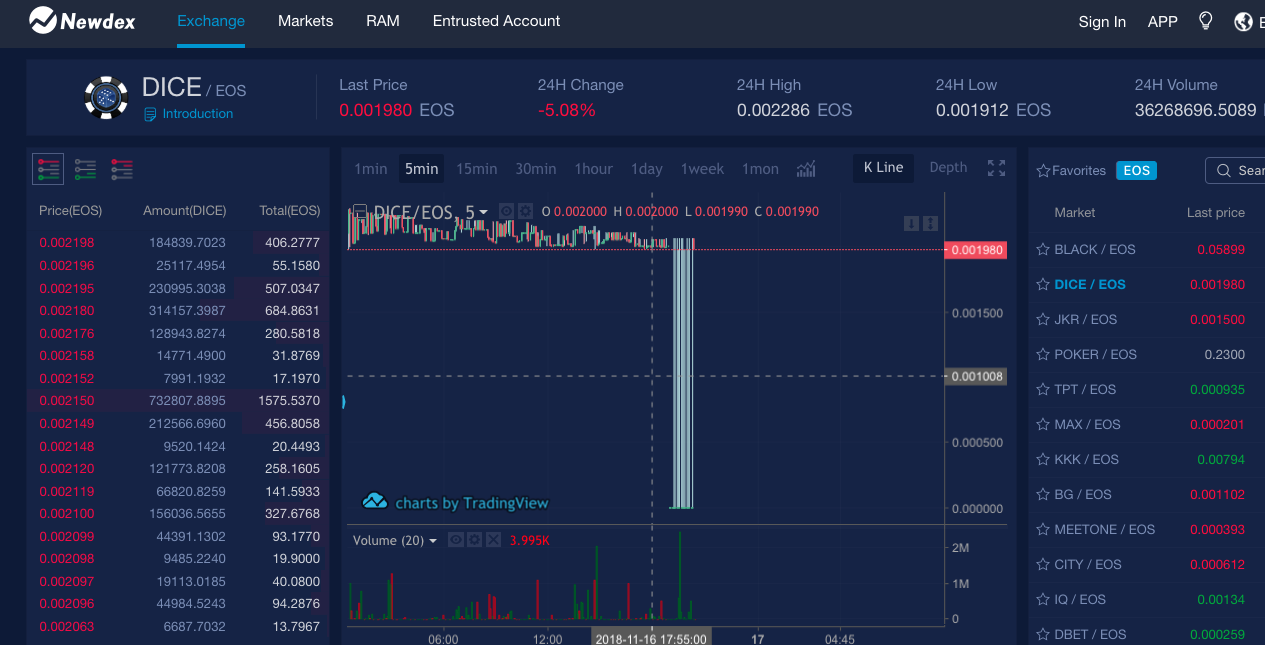Switch chart to K Line view
Viewport: 1265px width, 645px height.
coord(884,168)
